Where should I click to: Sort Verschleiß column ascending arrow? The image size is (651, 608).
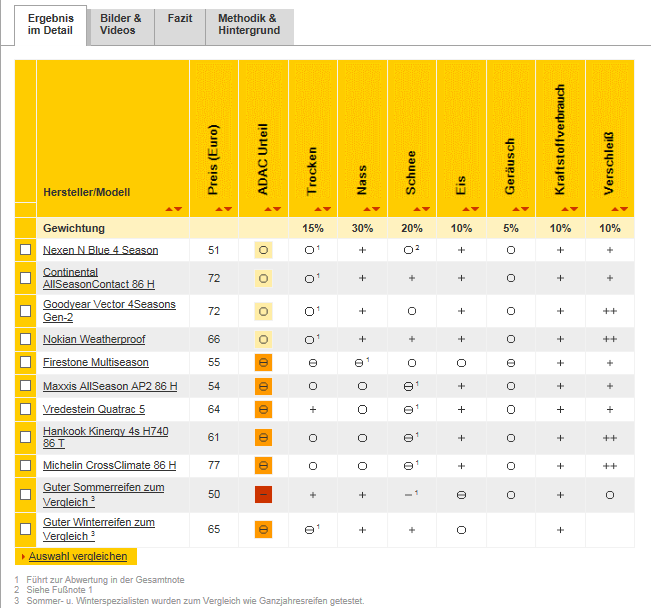coord(614,209)
